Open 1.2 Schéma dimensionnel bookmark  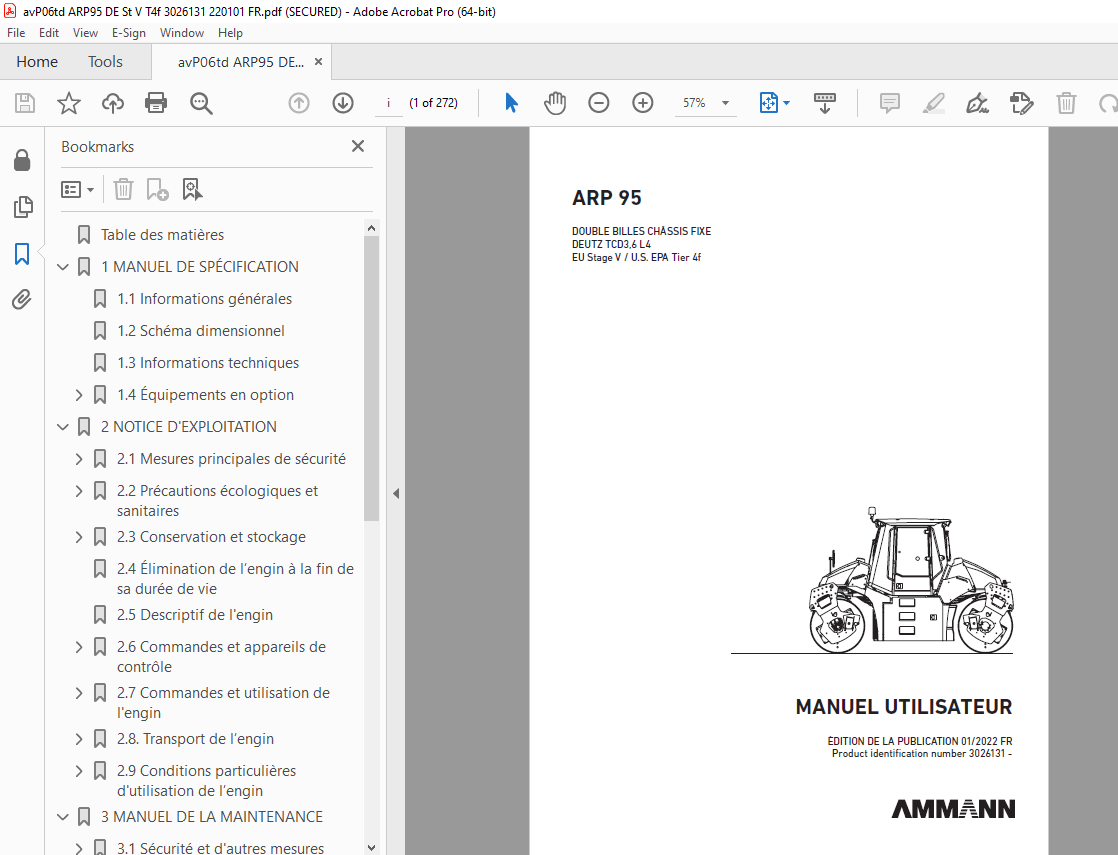[x=200, y=331]
